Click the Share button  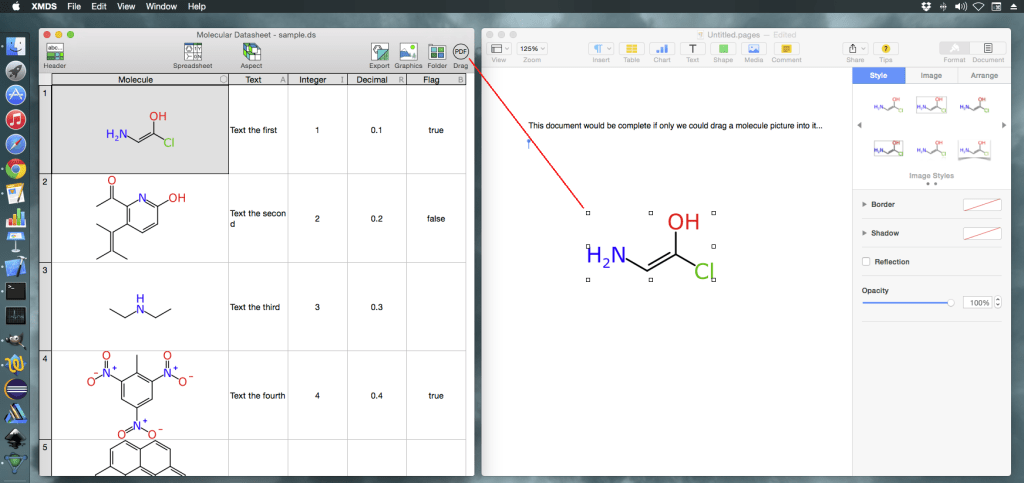(855, 48)
